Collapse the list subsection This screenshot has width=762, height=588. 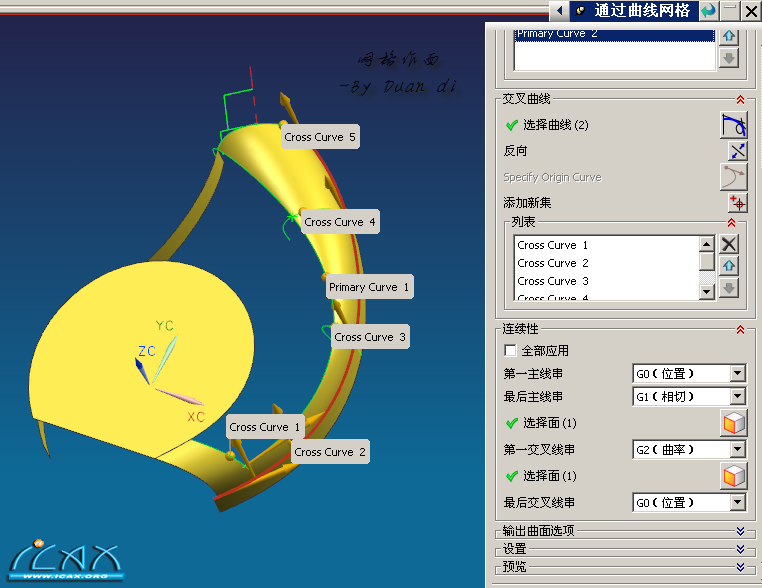pos(731,223)
